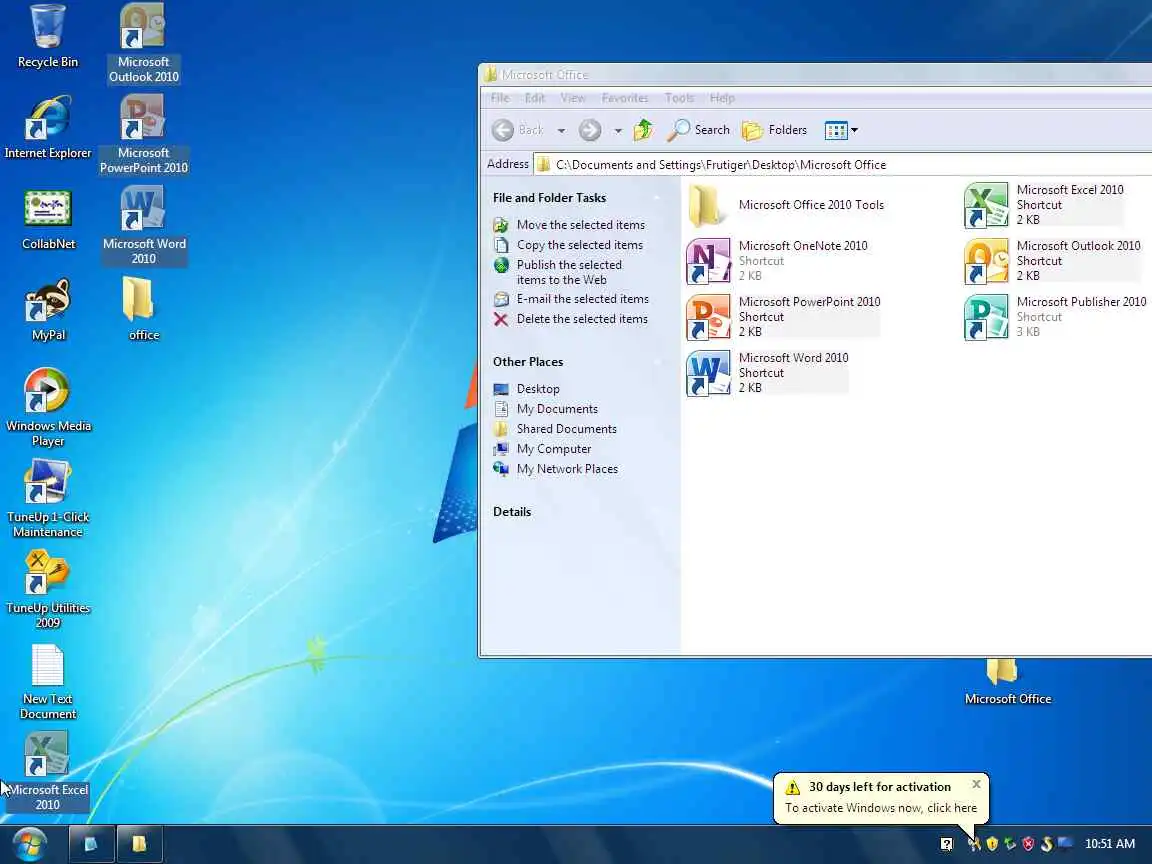The height and width of the screenshot is (864, 1152).
Task: Toggle the Folders pane in Explorer toolbar
Action: pyautogui.click(x=774, y=130)
